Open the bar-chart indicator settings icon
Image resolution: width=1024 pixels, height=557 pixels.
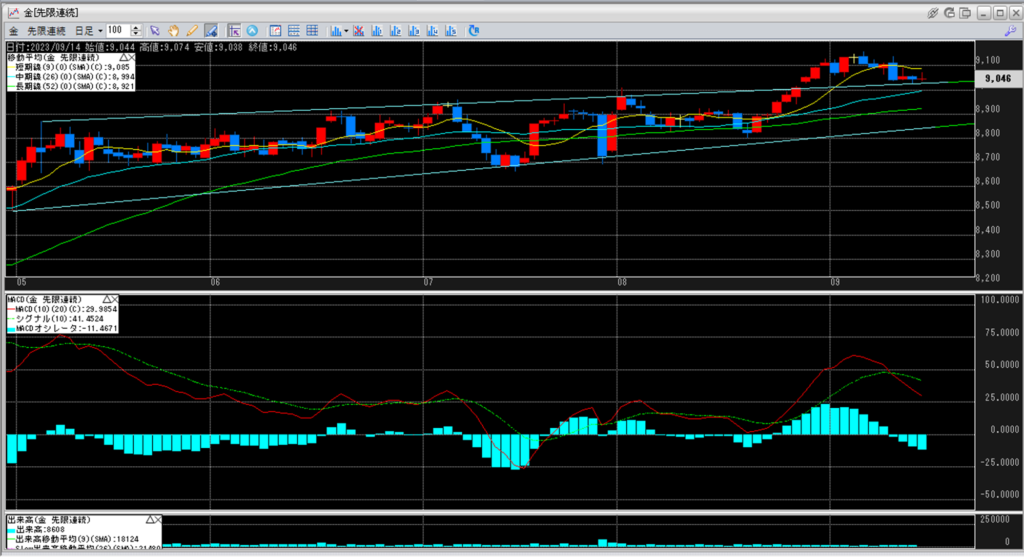coord(336,31)
